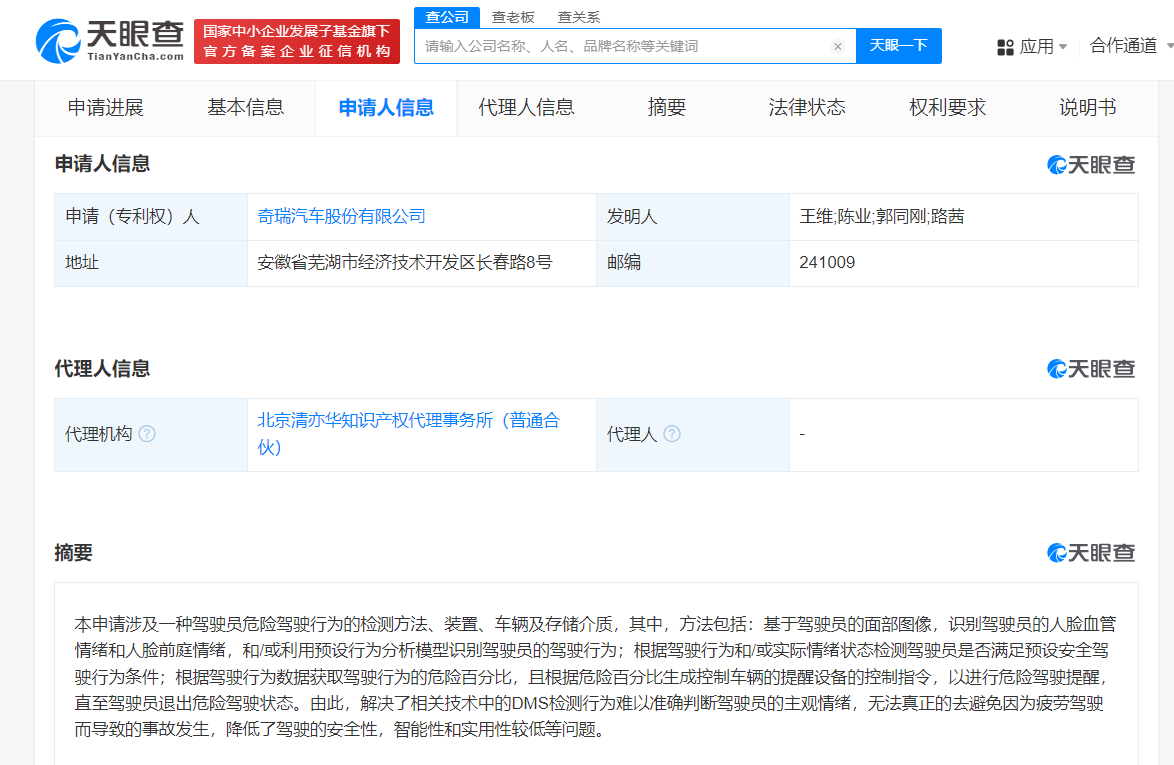Click the 代理人信息 section heading
Screen dimensions: 1174x765
[103, 369]
